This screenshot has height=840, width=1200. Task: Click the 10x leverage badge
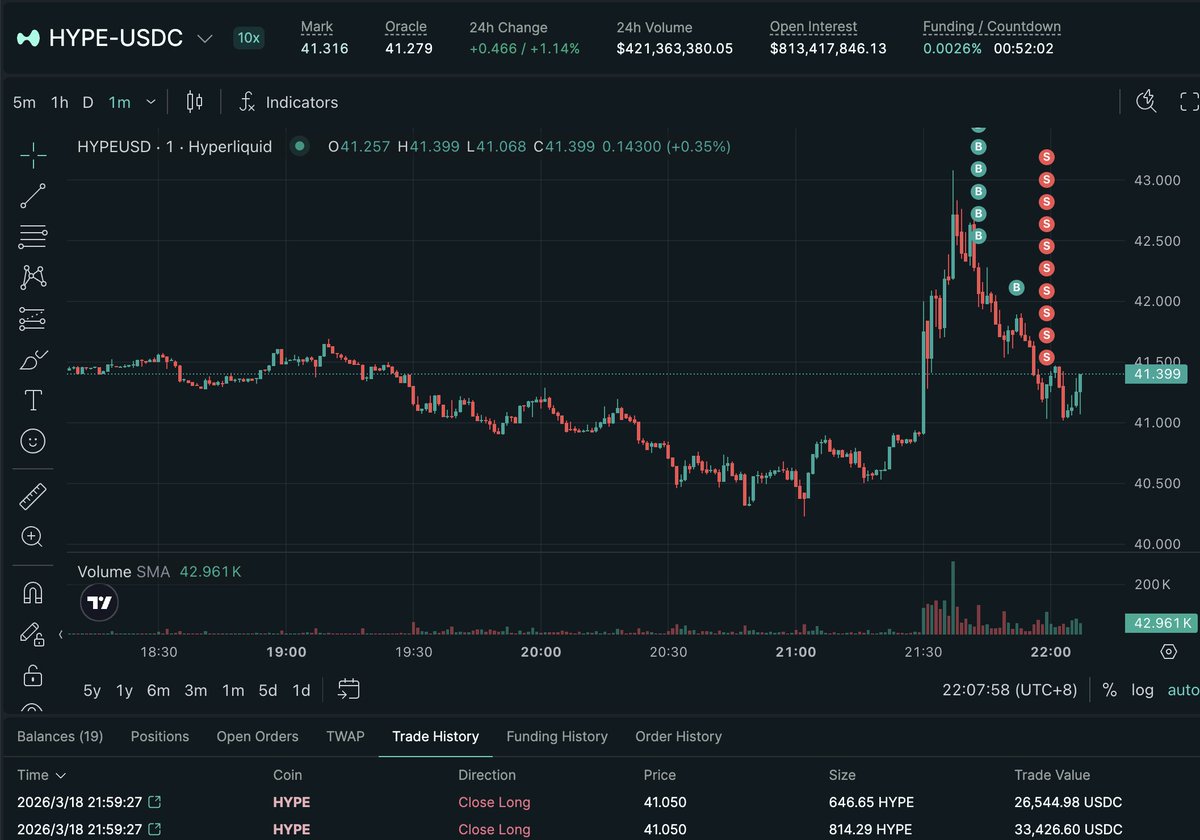point(248,38)
